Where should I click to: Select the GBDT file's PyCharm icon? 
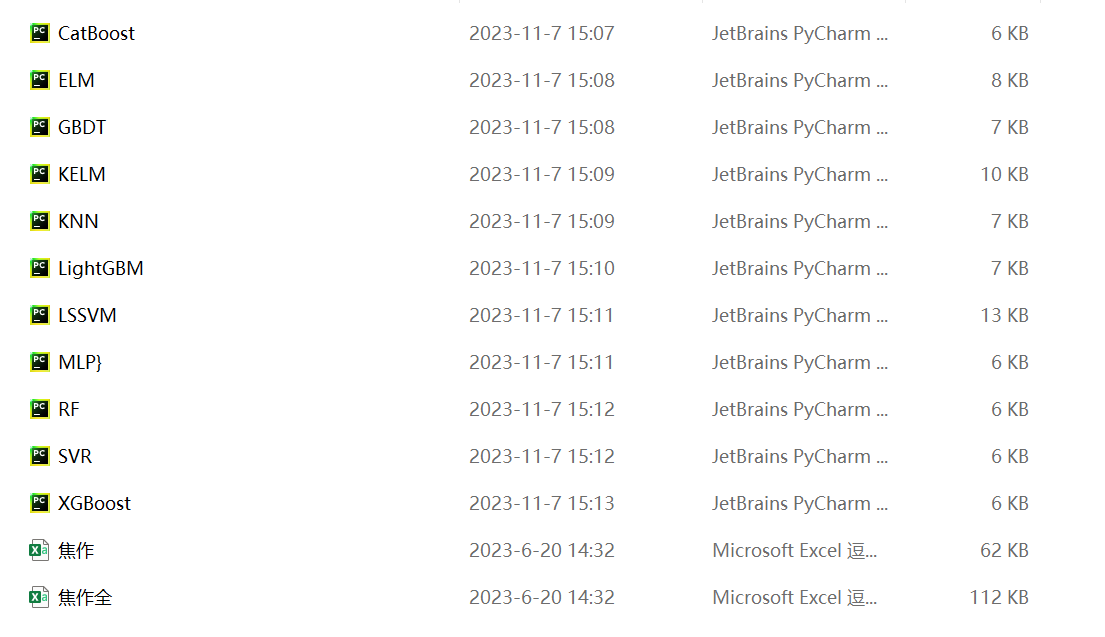point(40,127)
